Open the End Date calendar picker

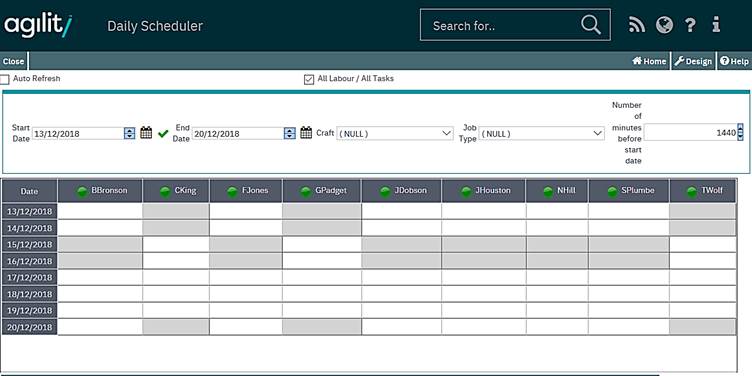(306, 133)
